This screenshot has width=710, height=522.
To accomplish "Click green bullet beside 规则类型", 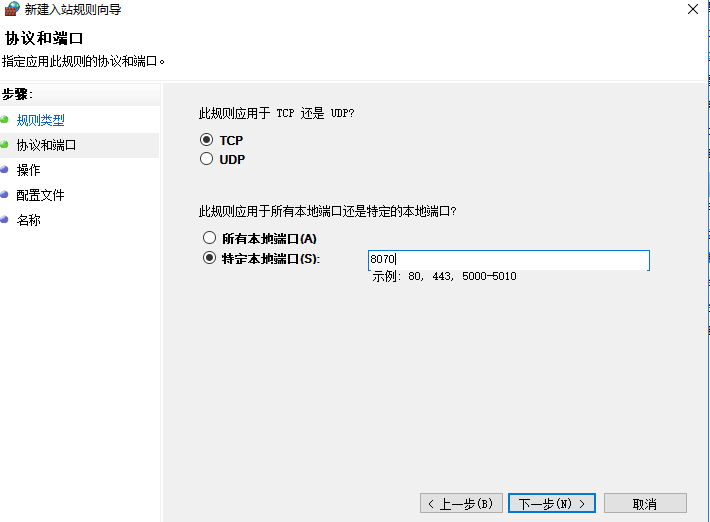I will [5, 120].
